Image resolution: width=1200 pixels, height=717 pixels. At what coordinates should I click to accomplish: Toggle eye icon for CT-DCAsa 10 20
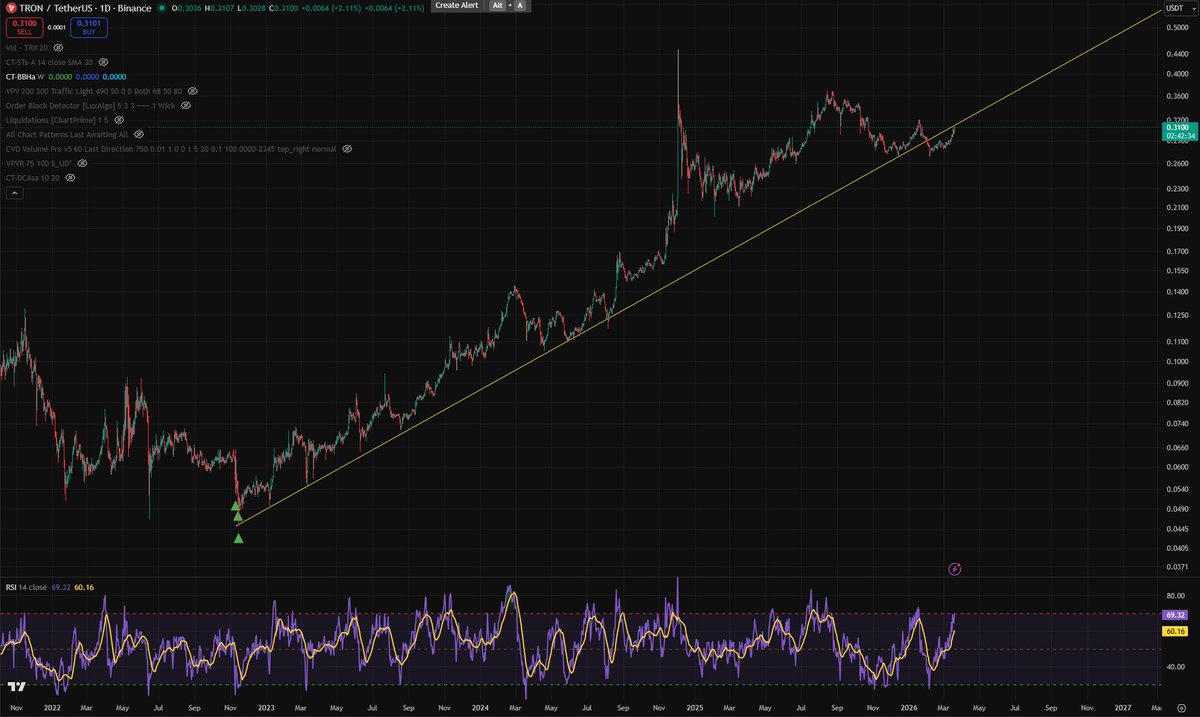tap(70, 177)
